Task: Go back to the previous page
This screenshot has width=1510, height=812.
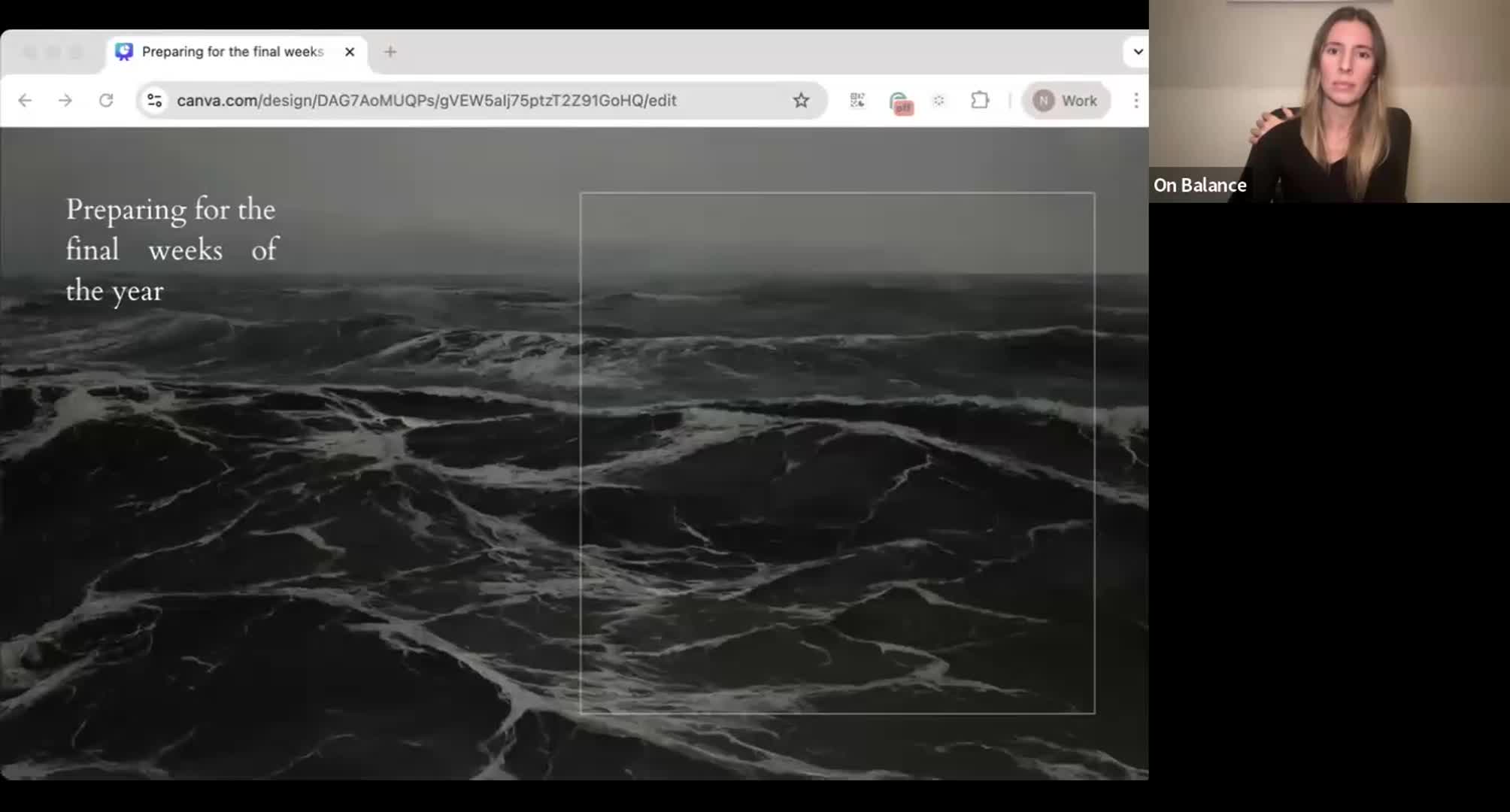Action: 25,100
